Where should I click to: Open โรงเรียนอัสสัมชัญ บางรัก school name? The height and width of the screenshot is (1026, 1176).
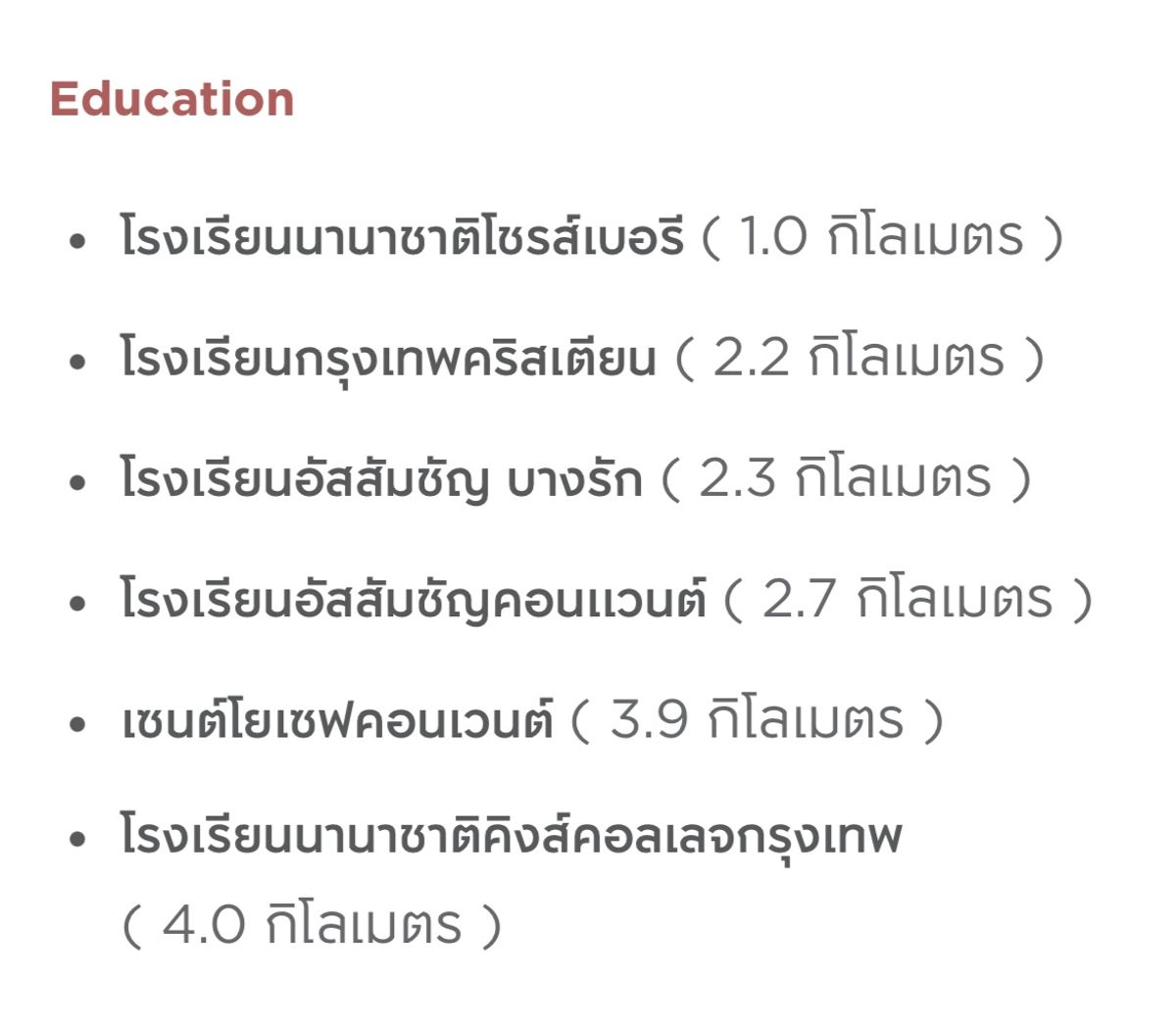[x=381, y=478]
